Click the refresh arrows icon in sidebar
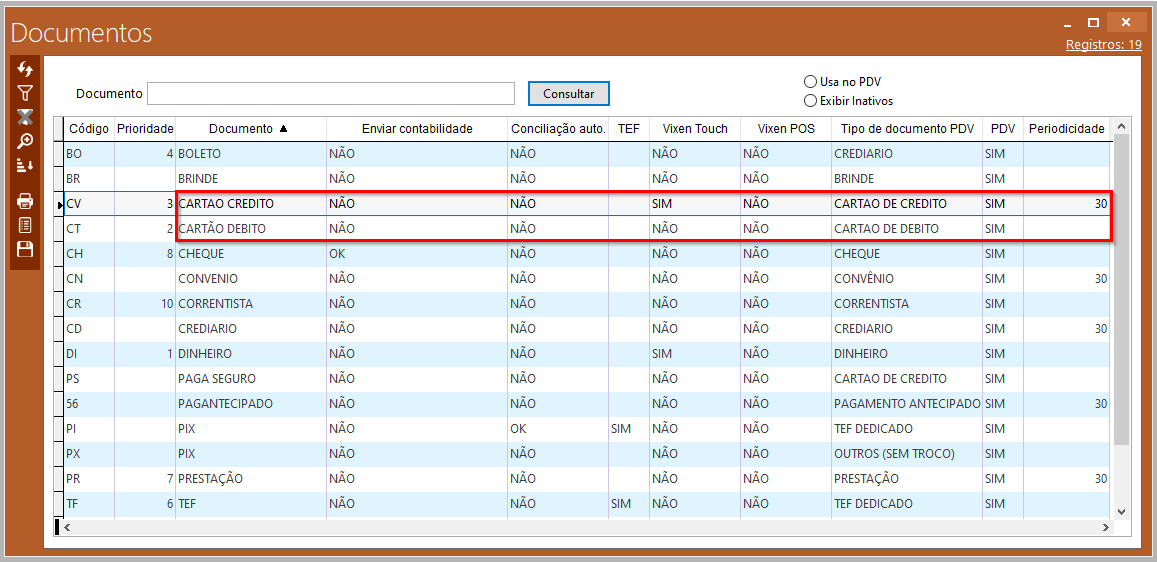 pyautogui.click(x=25, y=69)
